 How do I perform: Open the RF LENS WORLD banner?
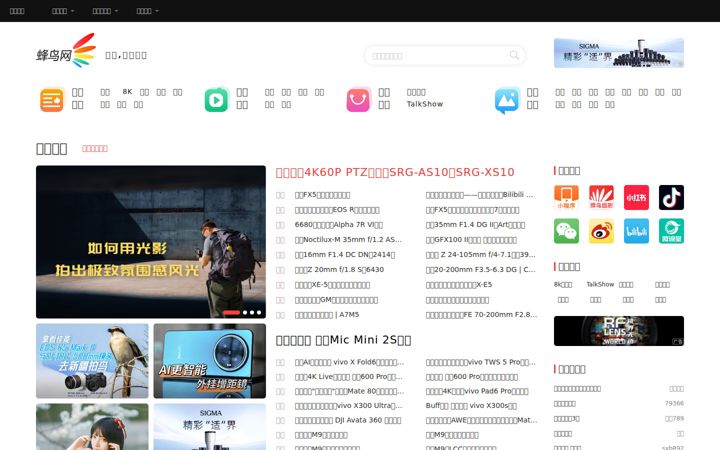[x=619, y=331]
